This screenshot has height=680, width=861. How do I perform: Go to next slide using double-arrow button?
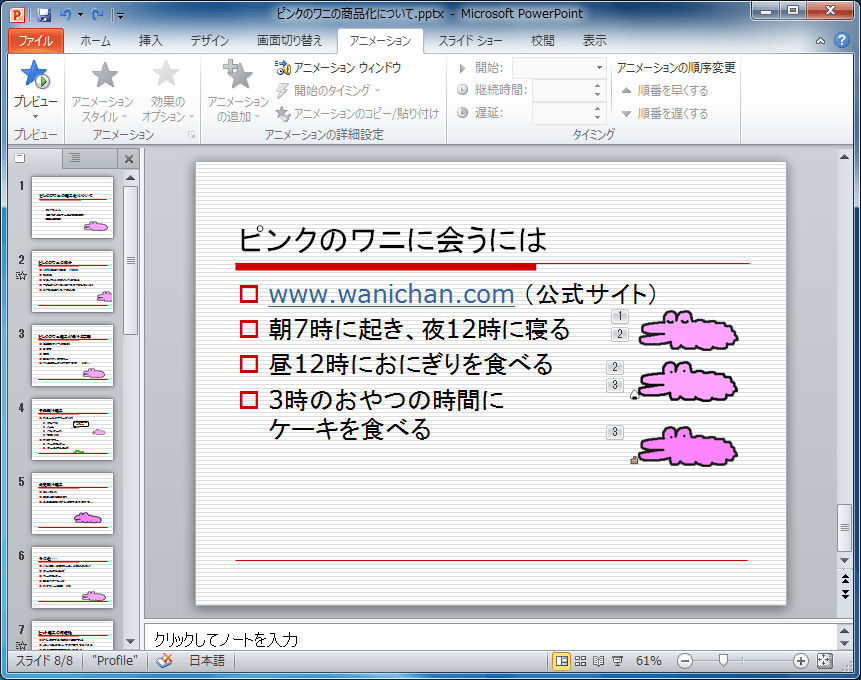coord(845,594)
